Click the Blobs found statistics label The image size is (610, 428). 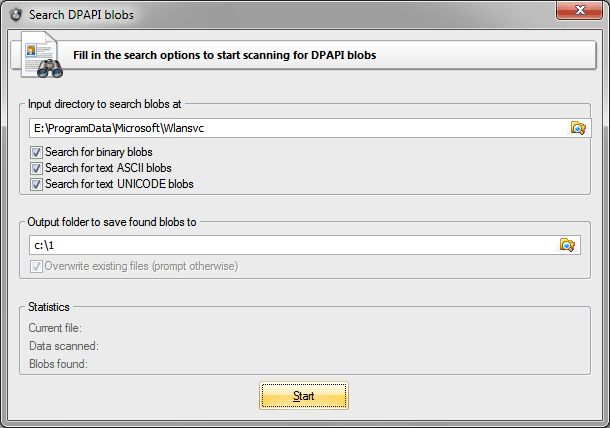58,364
